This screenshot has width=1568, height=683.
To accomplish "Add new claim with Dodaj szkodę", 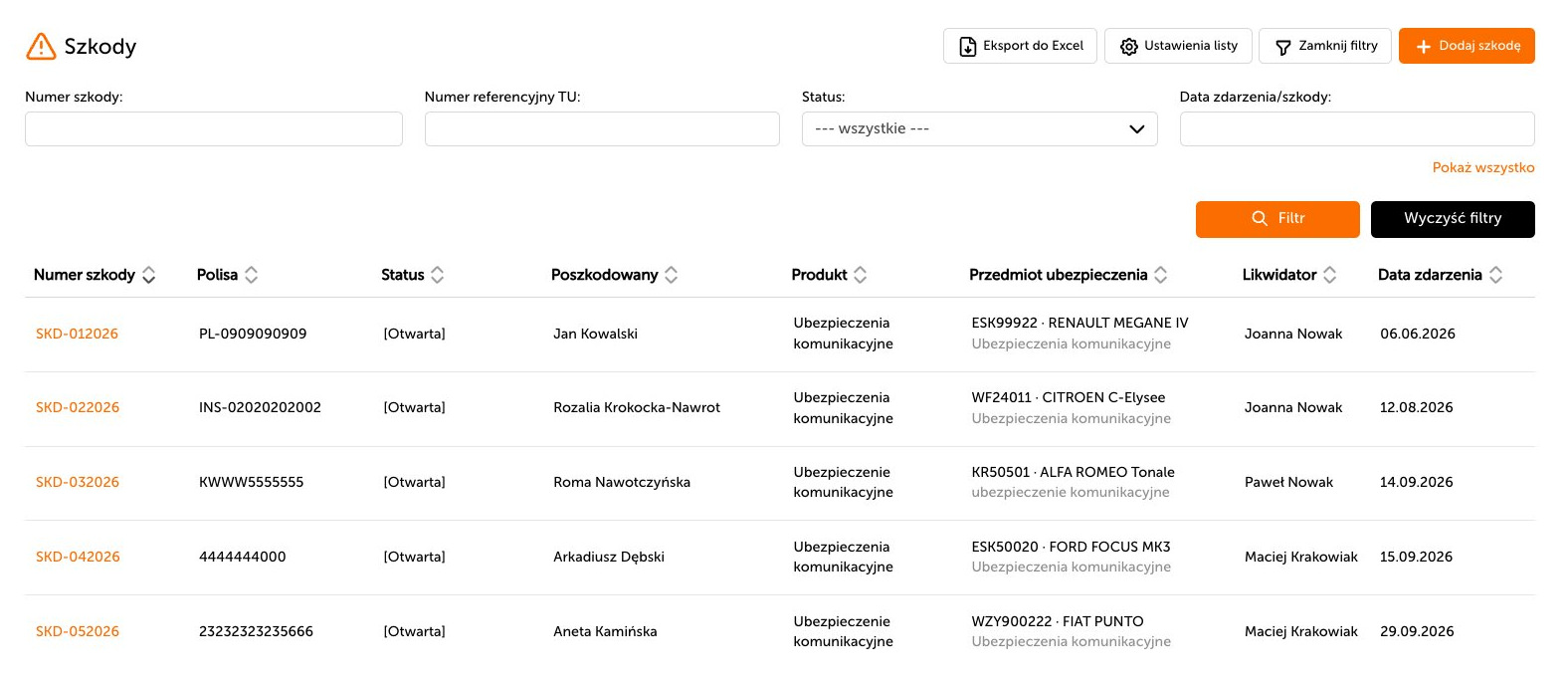I will (x=1467, y=46).
